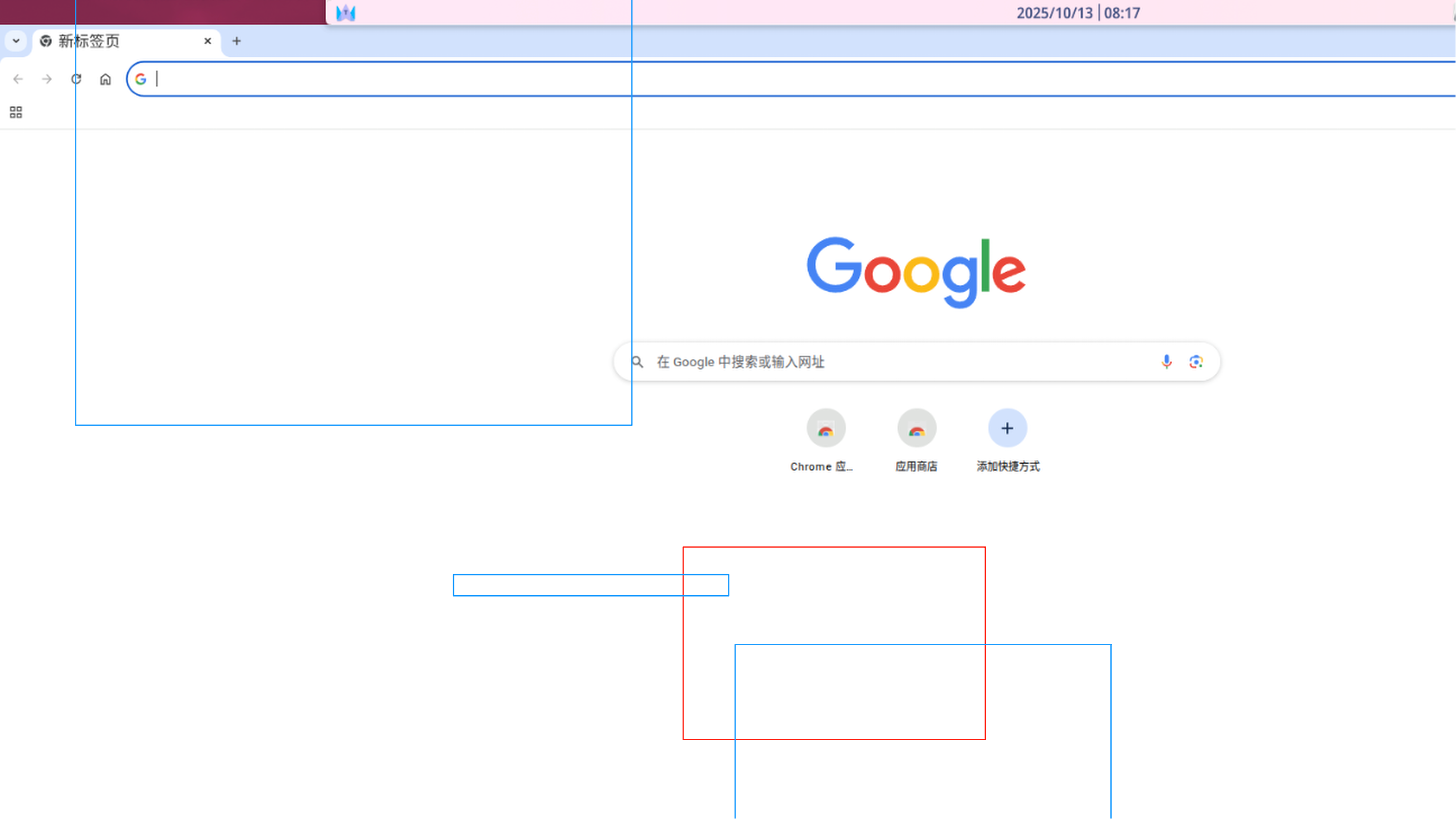Select the 新标签页 tab
The width and height of the screenshot is (1456, 819).
pos(113,41)
